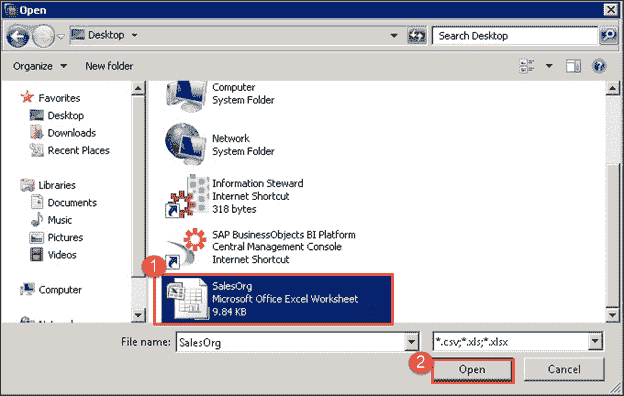Click the Open button

(x=472, y=370)
